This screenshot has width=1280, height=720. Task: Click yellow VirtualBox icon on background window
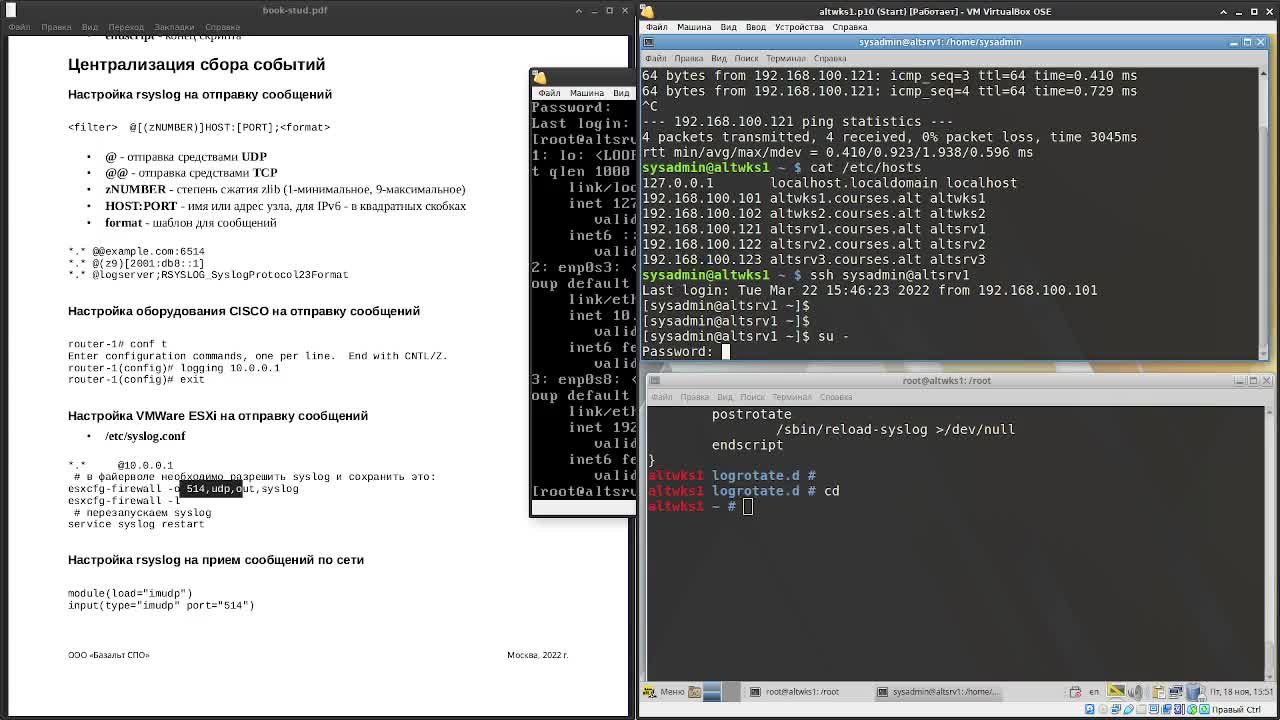(x=540, y=78)
